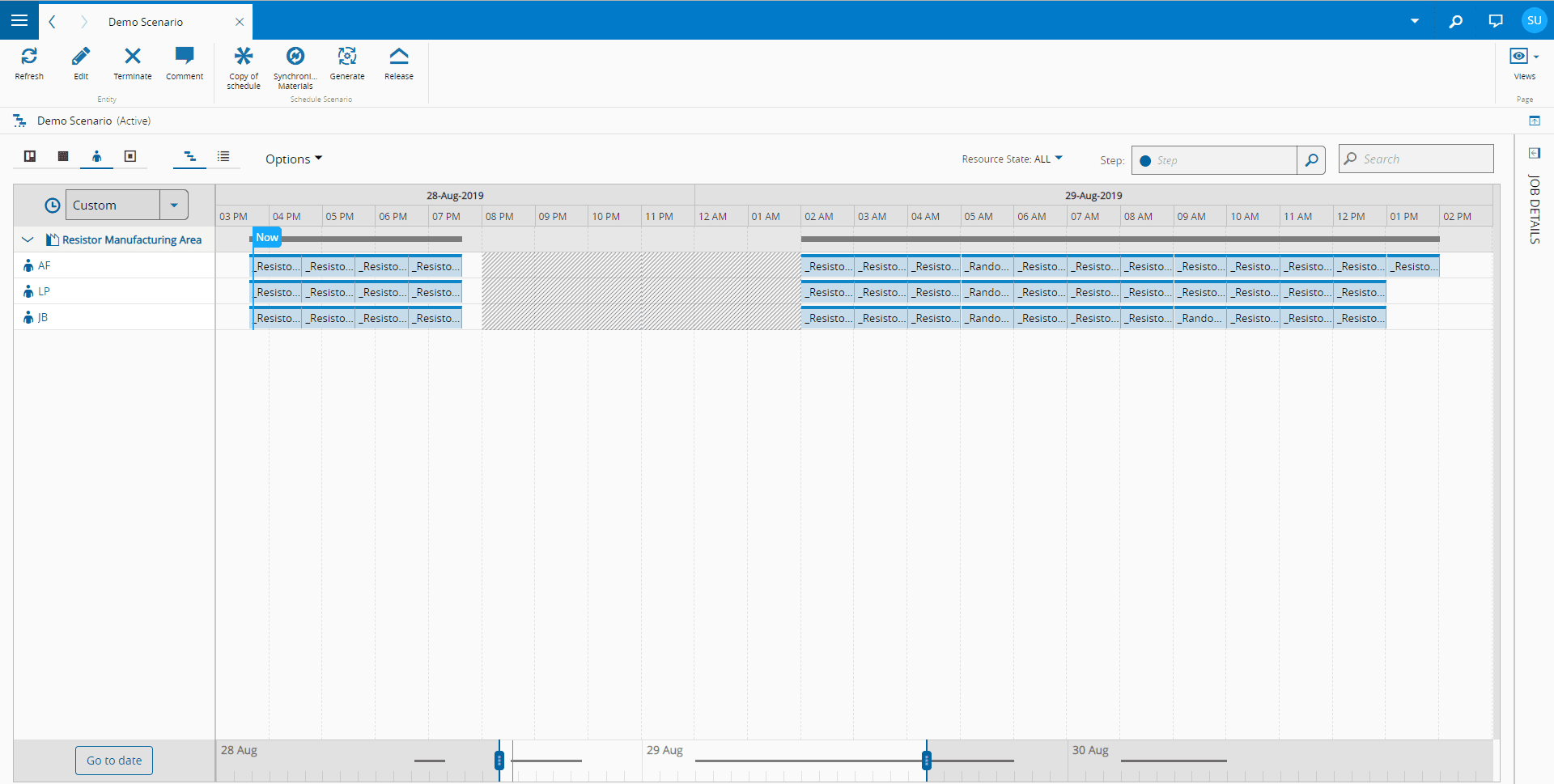Open the JOB DETAILS side panel

(1534, 209)
